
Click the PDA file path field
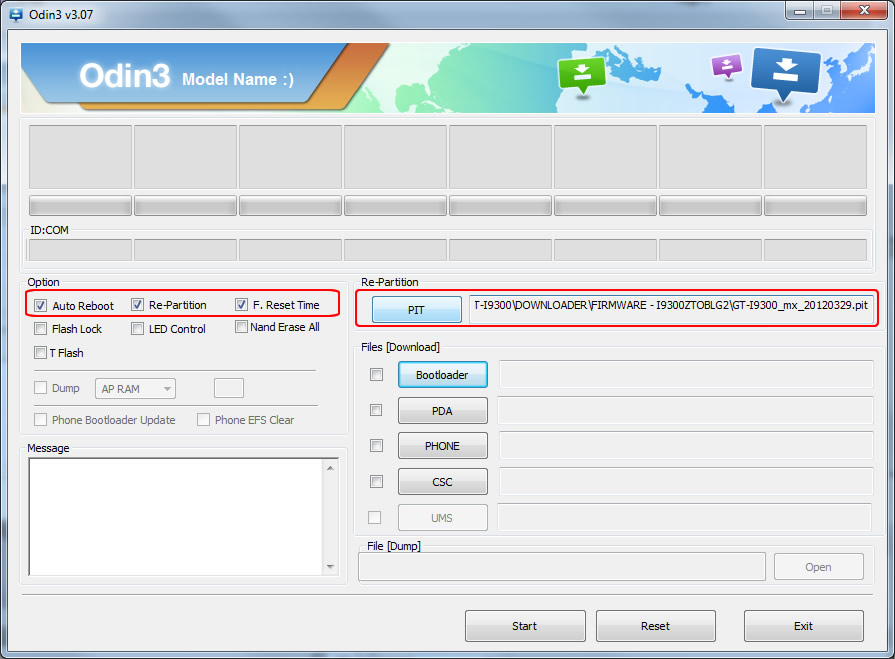point(686,410)
